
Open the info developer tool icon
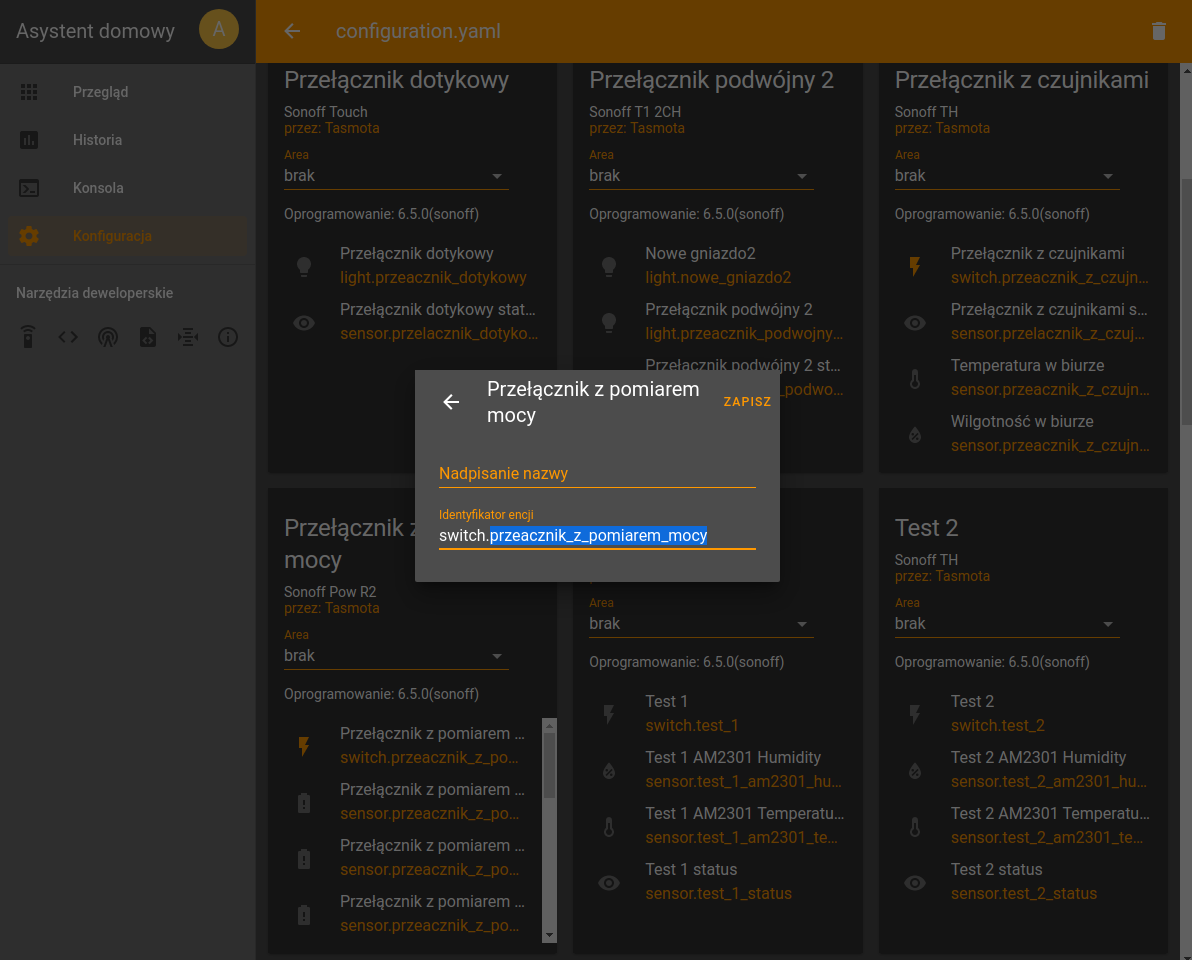coord(228,337)
